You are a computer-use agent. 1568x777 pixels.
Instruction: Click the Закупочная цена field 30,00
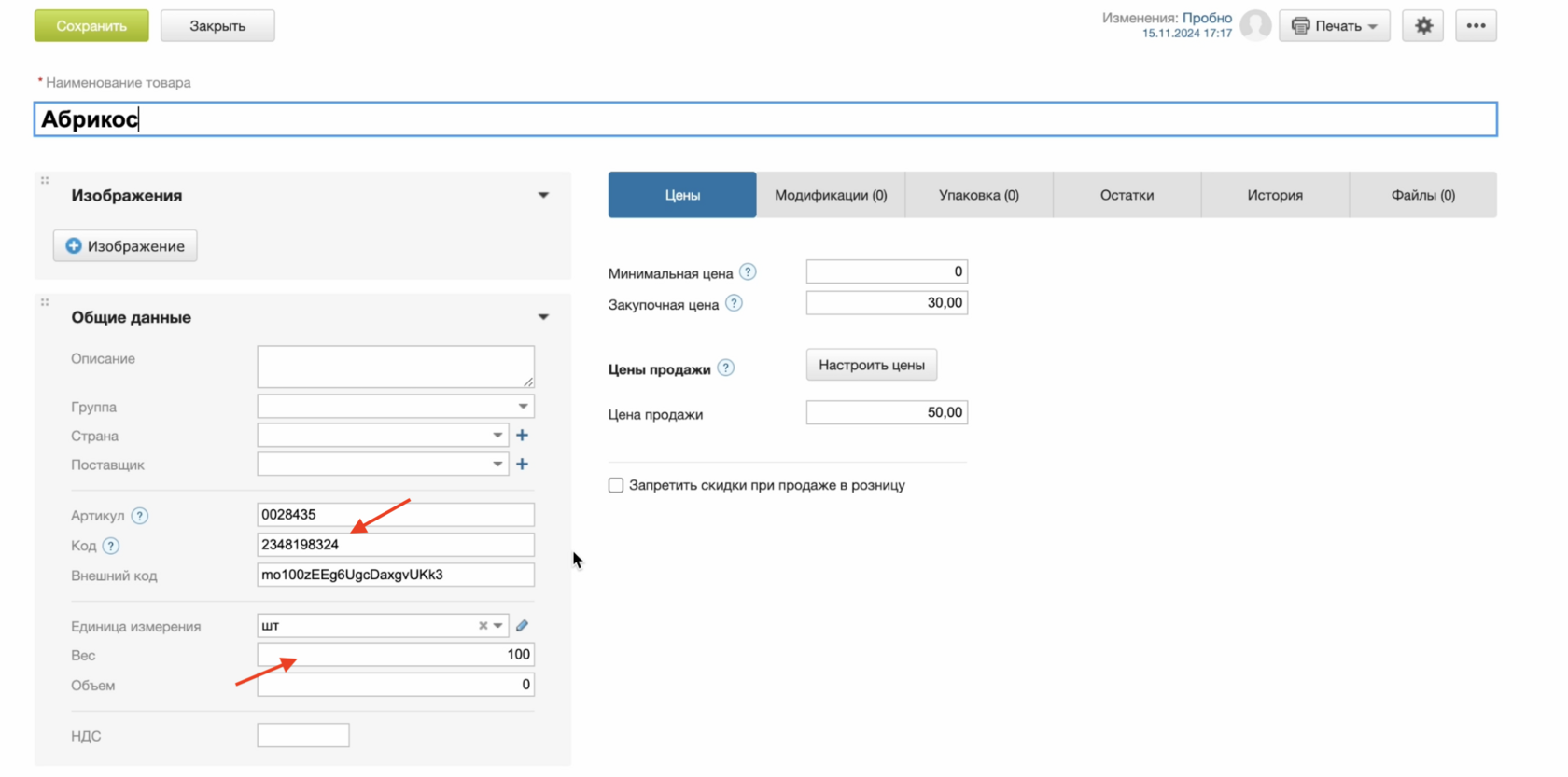tap(887, 303)
